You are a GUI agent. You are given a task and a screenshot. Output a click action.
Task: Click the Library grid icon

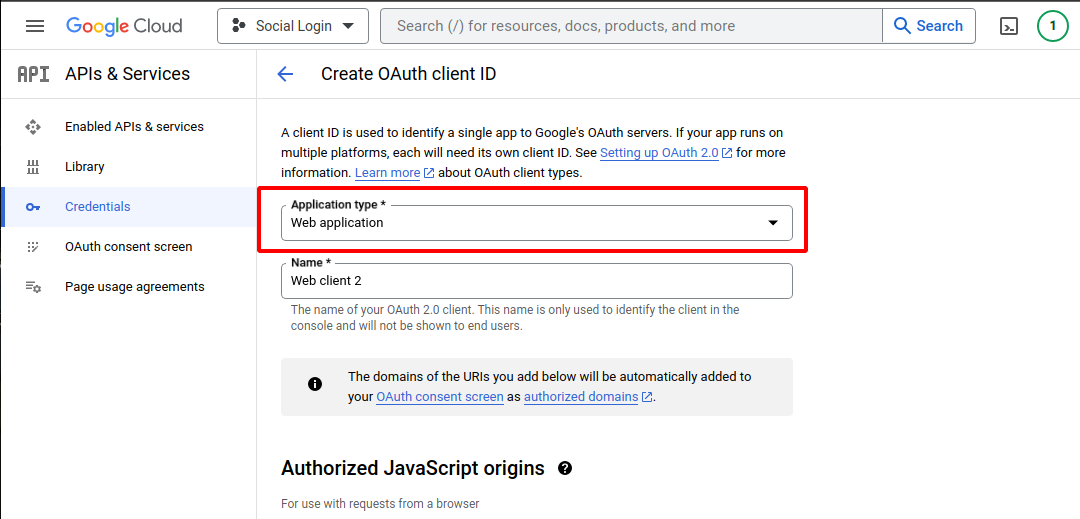33,167
